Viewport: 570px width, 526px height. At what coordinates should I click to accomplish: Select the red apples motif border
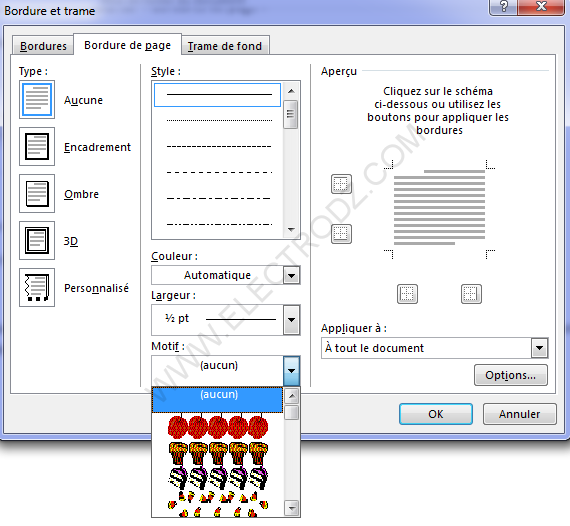218,426
